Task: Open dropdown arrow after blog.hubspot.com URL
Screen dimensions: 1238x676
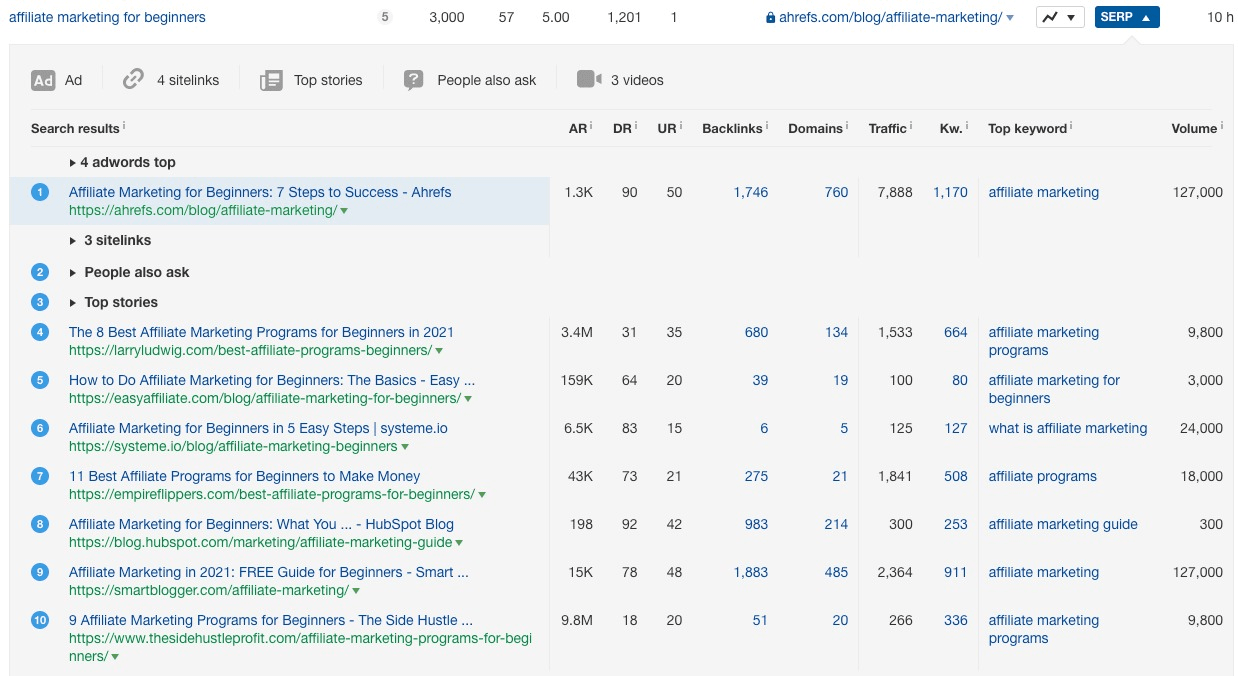Action: click(x=459, y=543)
